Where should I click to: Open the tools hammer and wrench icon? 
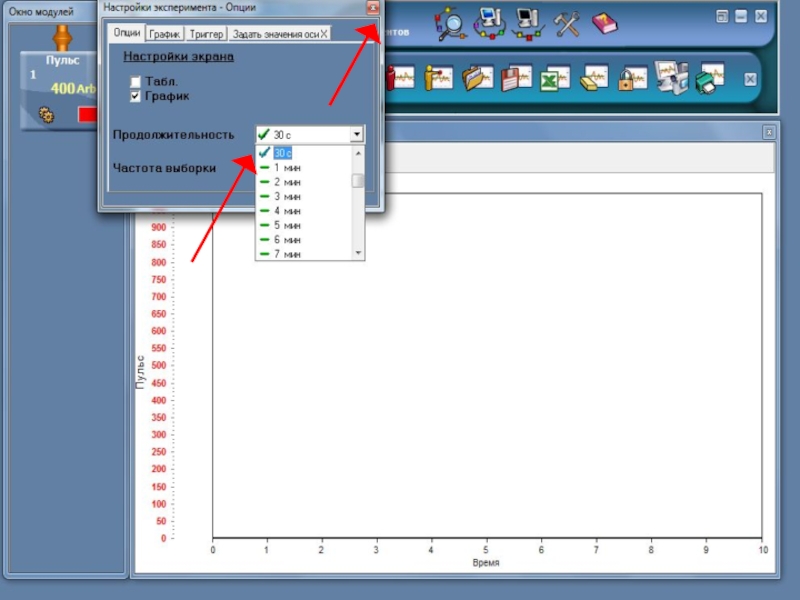tap(567, 24)
